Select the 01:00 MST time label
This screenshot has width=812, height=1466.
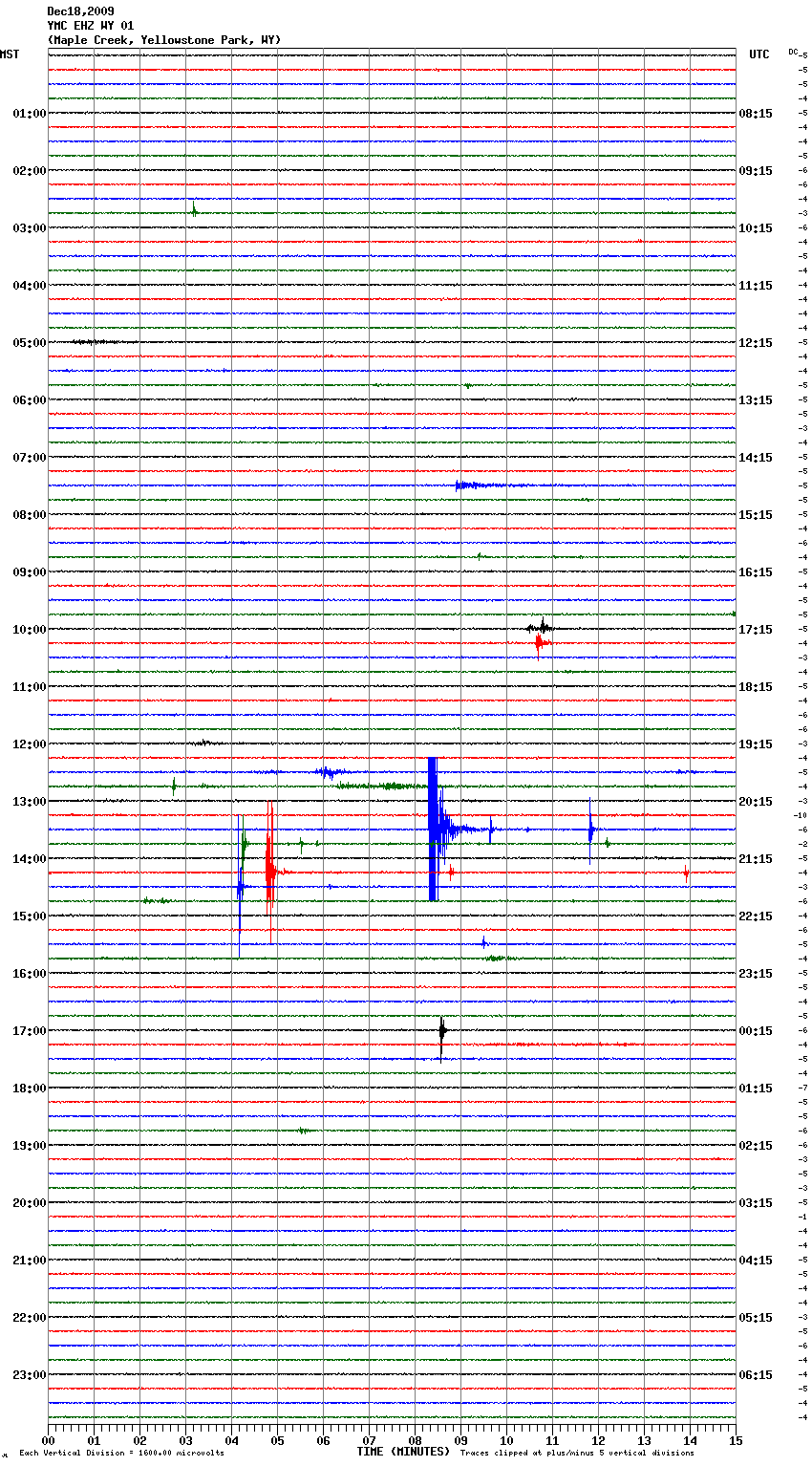[x=29, y=114]
